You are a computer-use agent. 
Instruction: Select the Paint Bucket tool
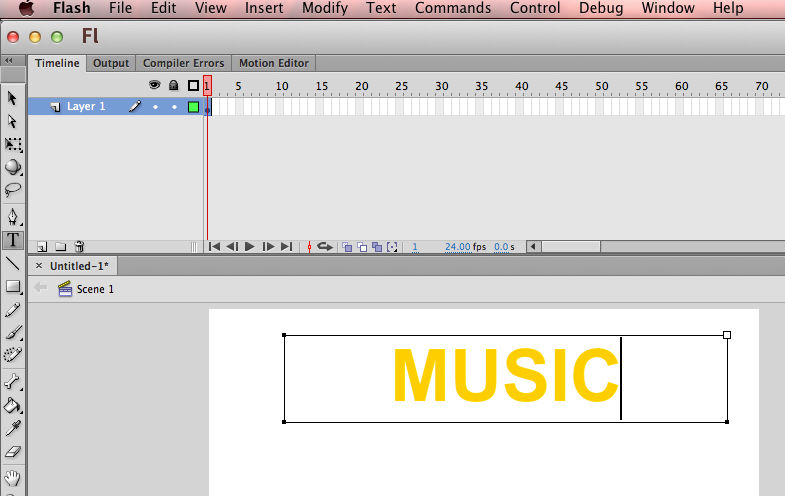click(x=13, y=405)
